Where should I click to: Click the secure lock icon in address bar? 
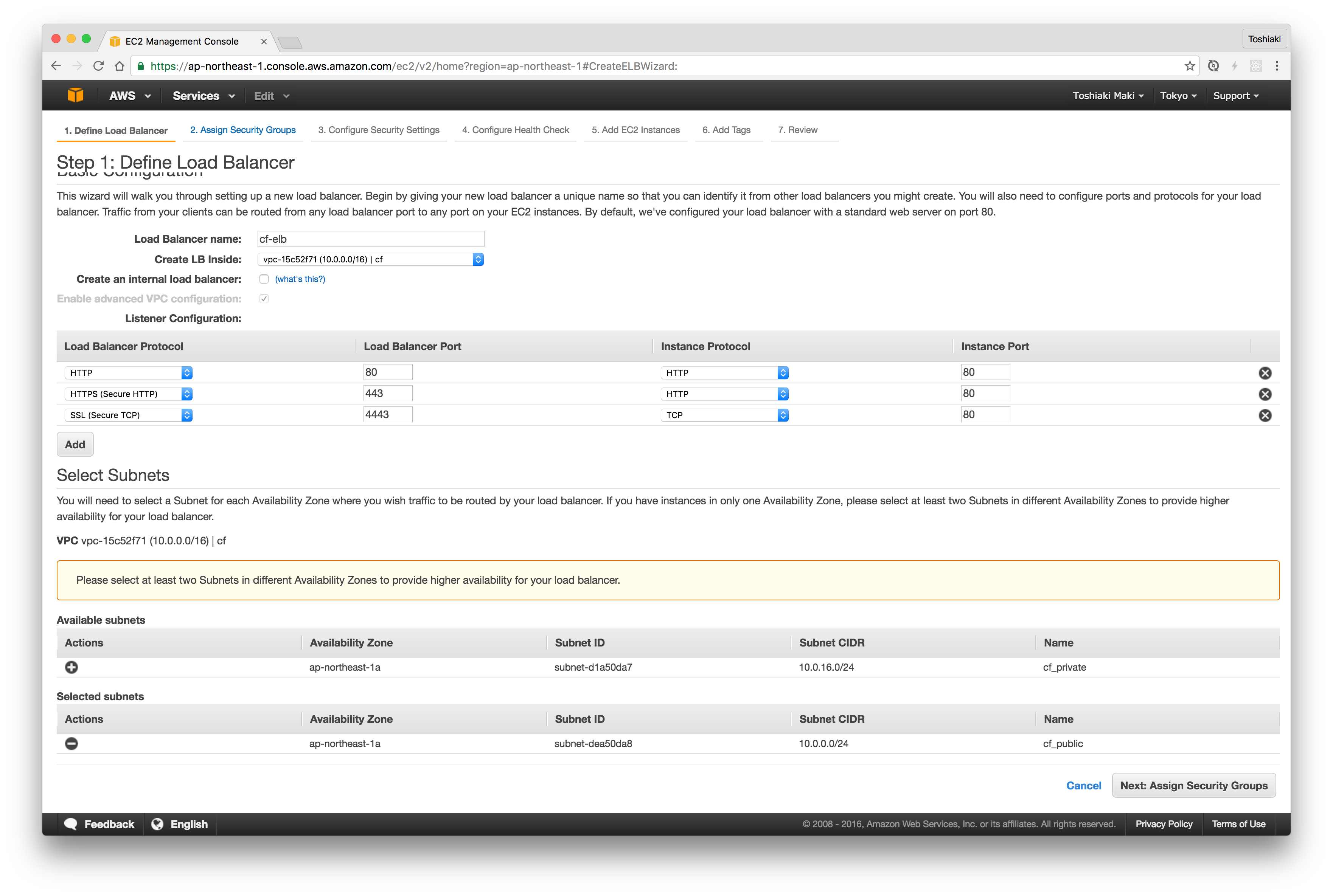[141, 66]
